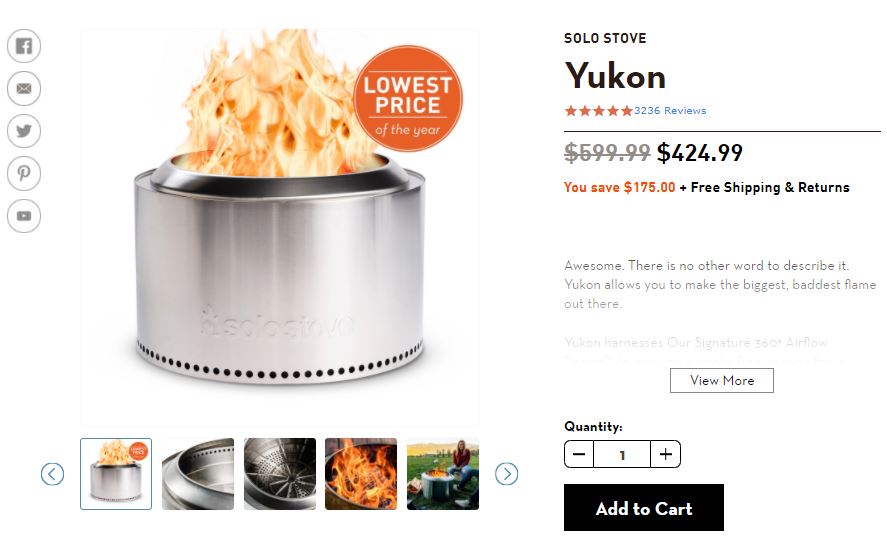Increase quantity with plus button

pyautogui.click(x=665, y=454)
